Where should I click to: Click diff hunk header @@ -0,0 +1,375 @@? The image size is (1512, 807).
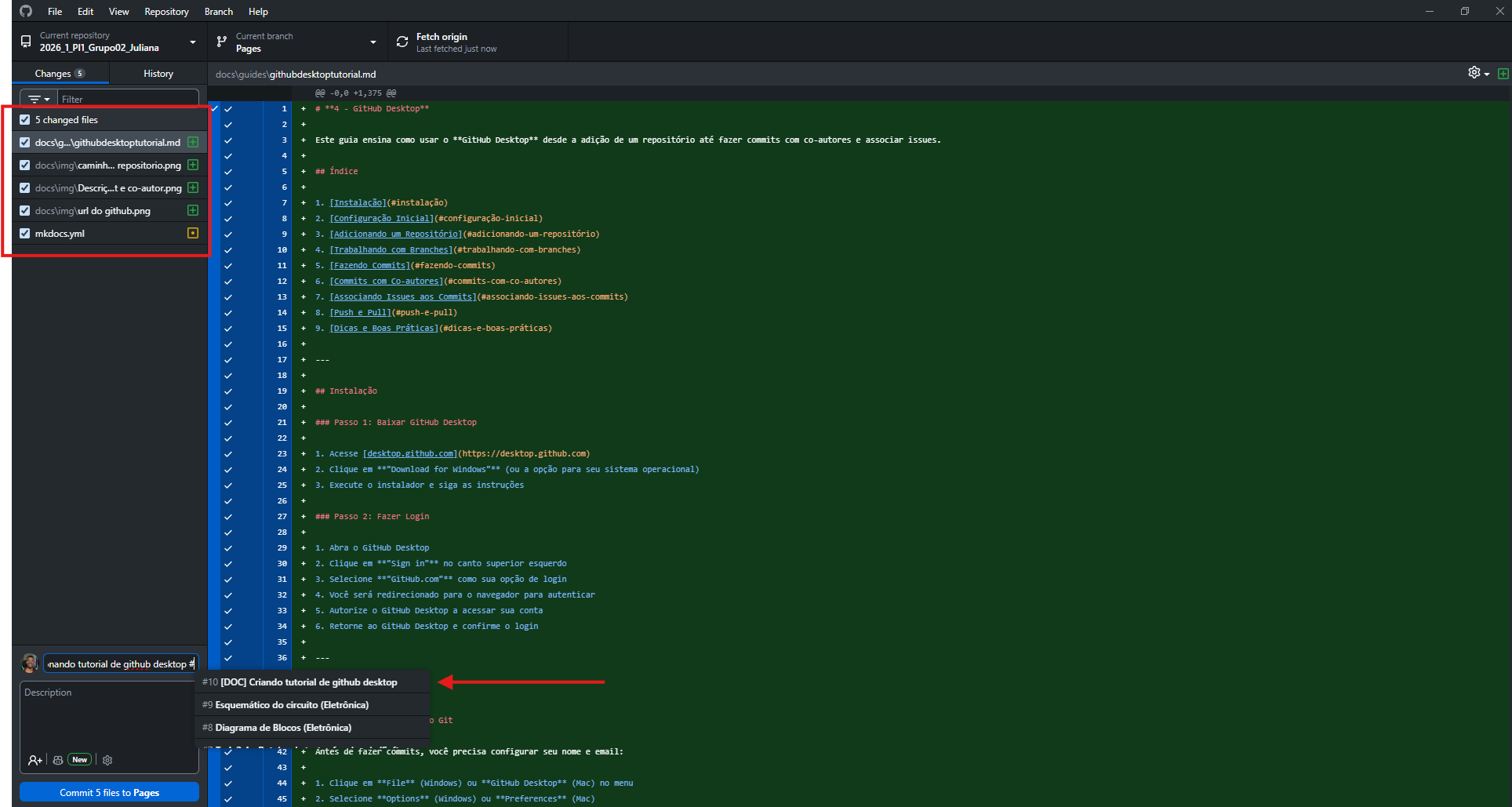tap(355, 93)
